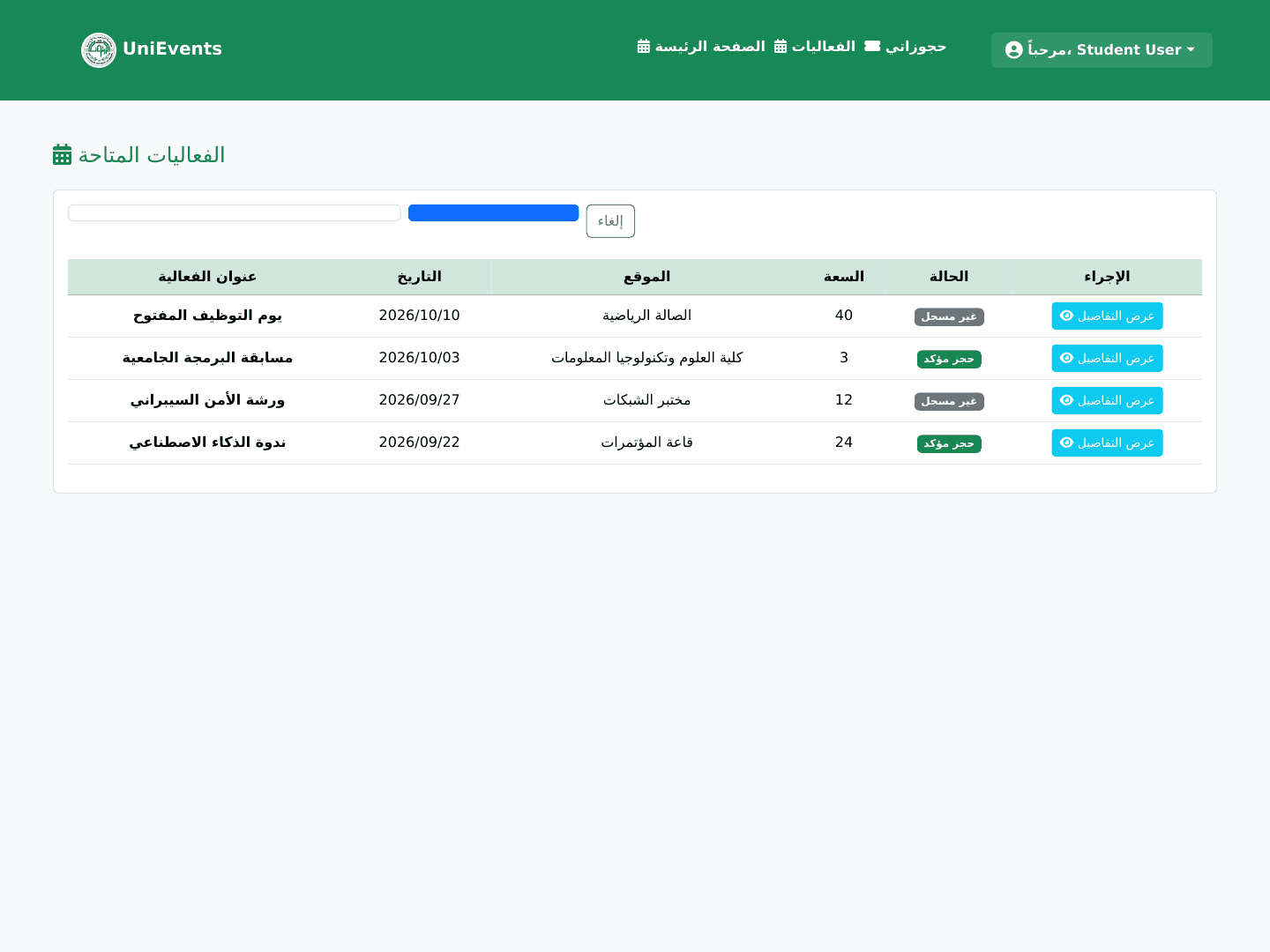
Task: View details of مسابقة البرمجة الجامعية
Action: [x=1107, y=358]
